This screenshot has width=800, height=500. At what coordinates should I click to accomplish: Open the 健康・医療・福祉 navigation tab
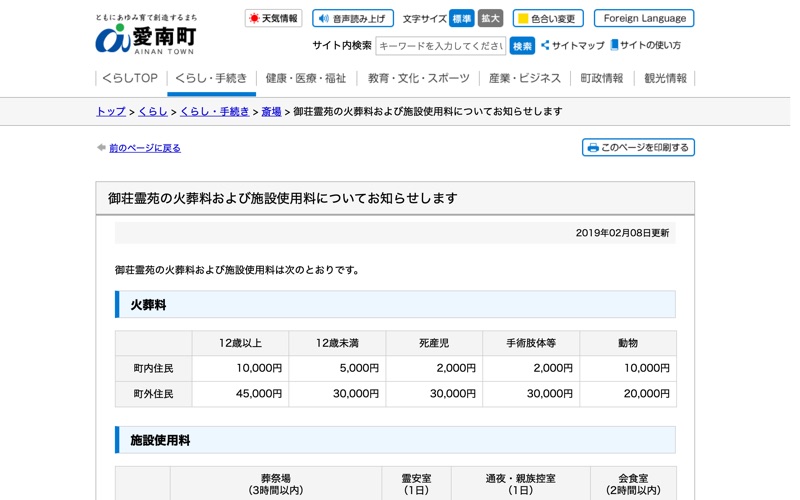coord(306,78)
